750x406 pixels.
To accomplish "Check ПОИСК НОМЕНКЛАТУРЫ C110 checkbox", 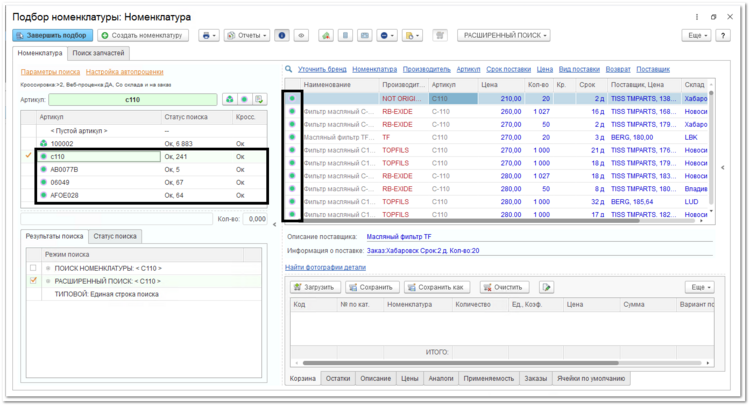I will tap(33, 268).
